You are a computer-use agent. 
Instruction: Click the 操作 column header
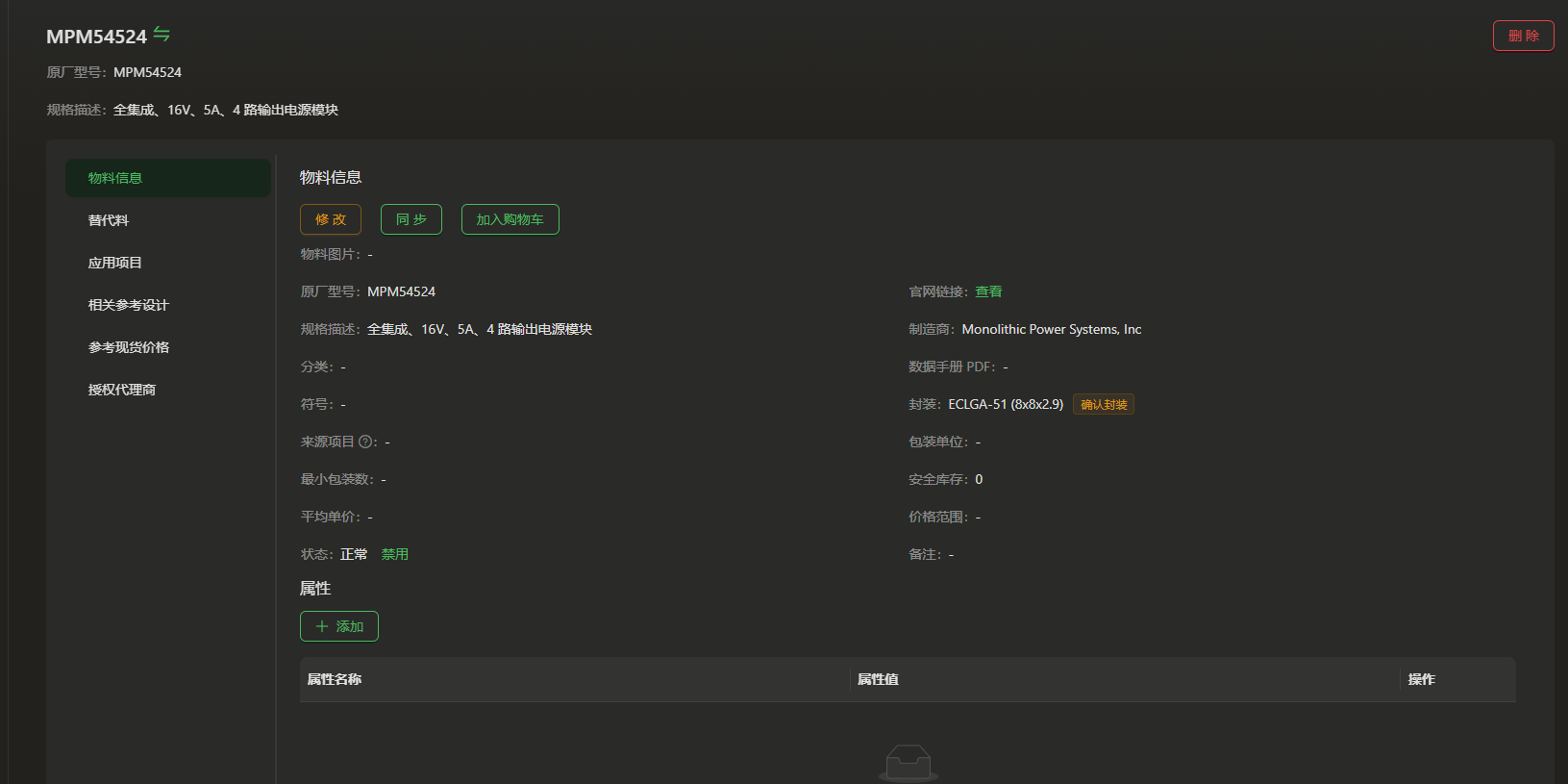tap(1421, 679)
